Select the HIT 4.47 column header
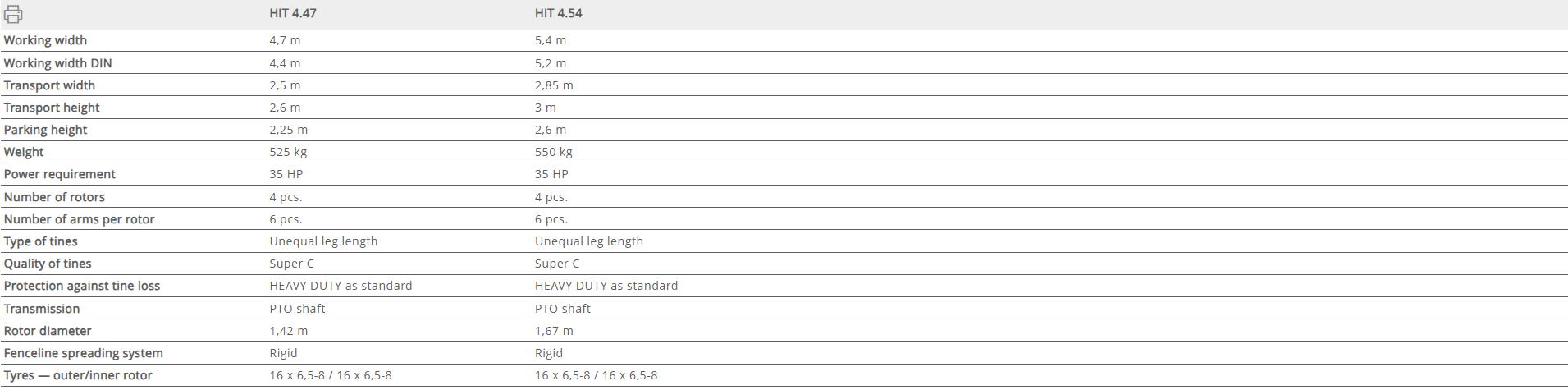 click(x=293, y=14)
